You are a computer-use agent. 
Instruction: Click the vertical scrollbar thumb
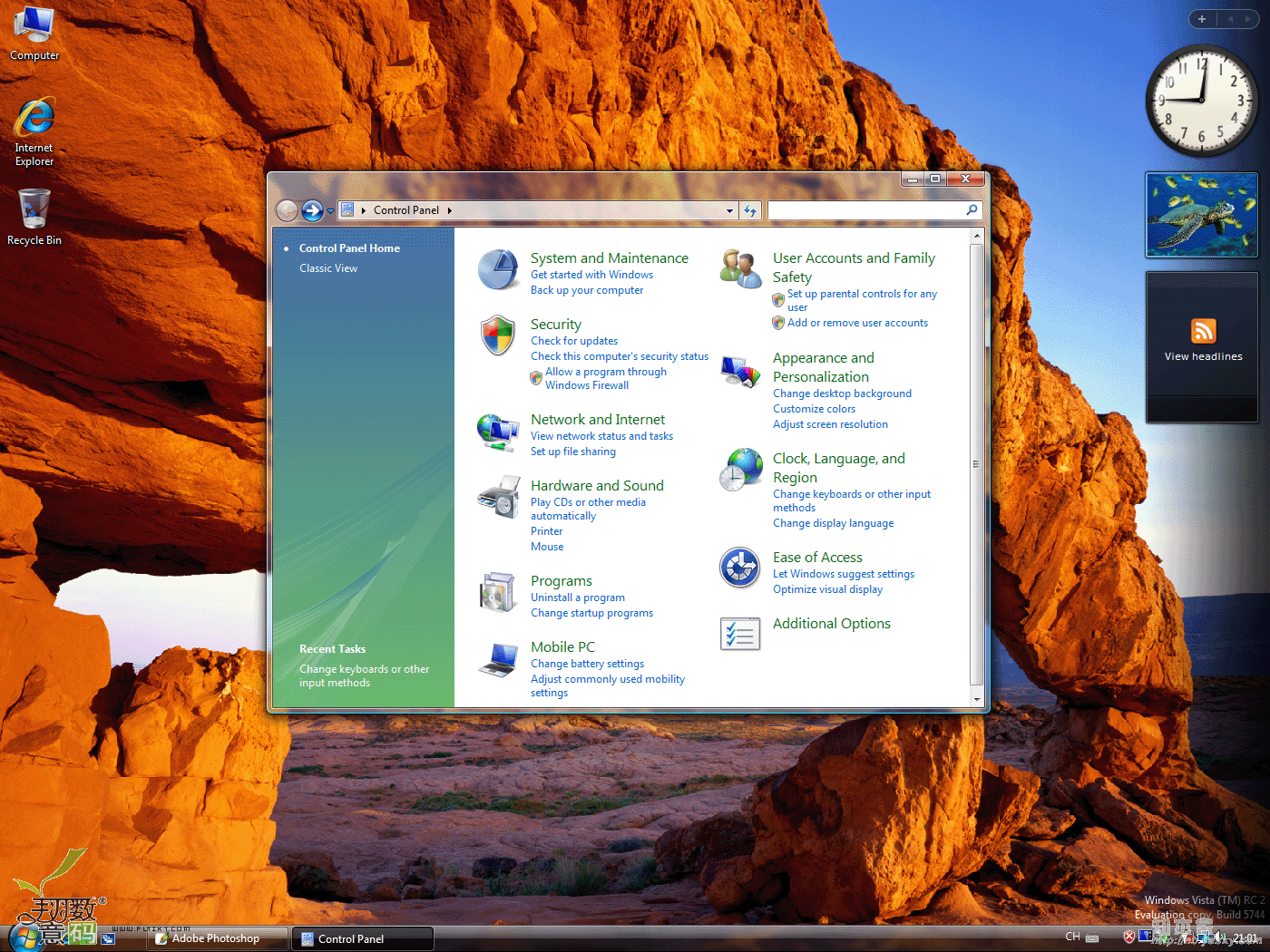tap(976, 464)
